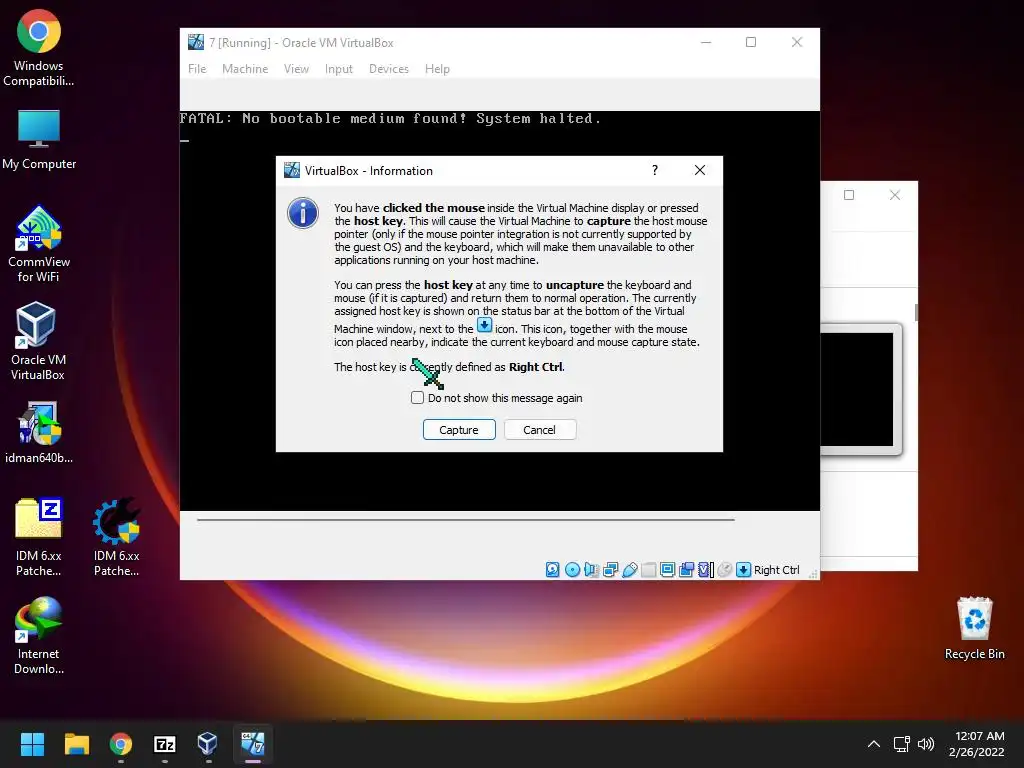The width and height of the screenshot is (1024, 768).
Task: Click the network icon in system tray
Action: (902, 744)
